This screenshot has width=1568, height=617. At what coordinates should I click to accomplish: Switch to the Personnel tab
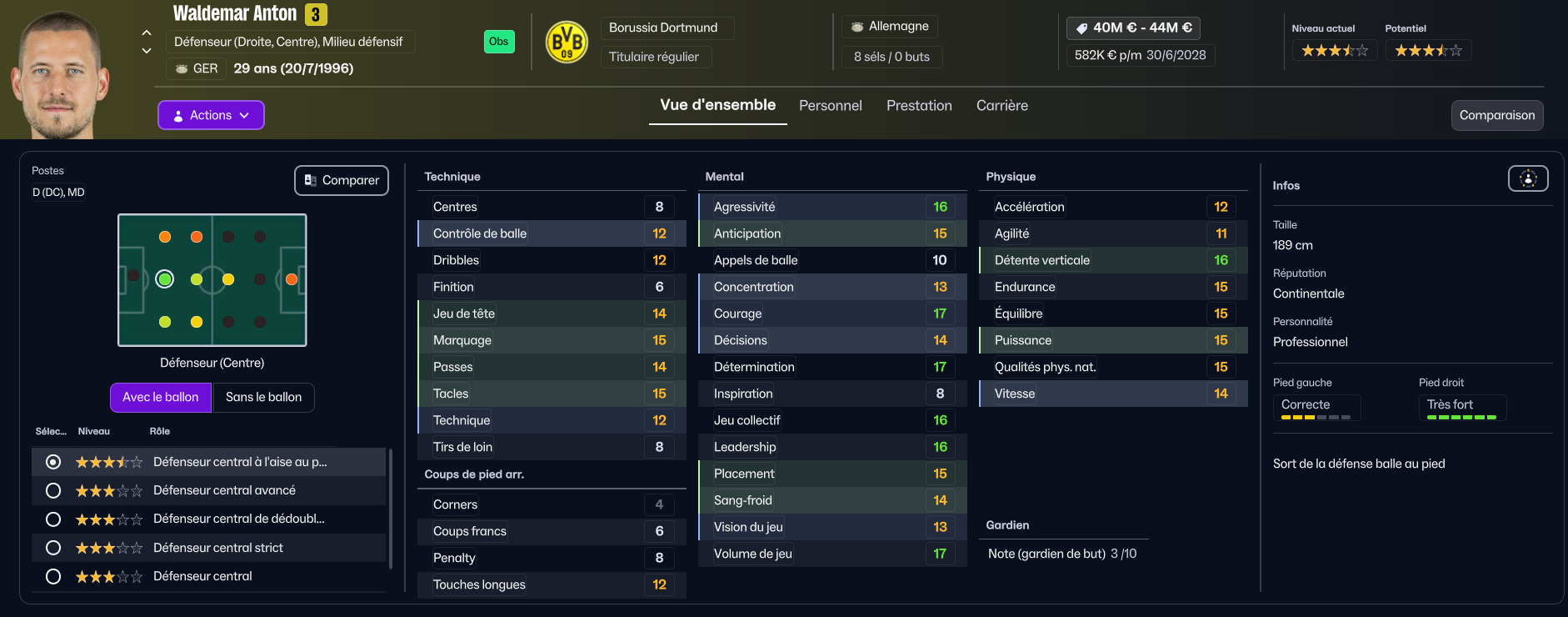click(830, 106)
